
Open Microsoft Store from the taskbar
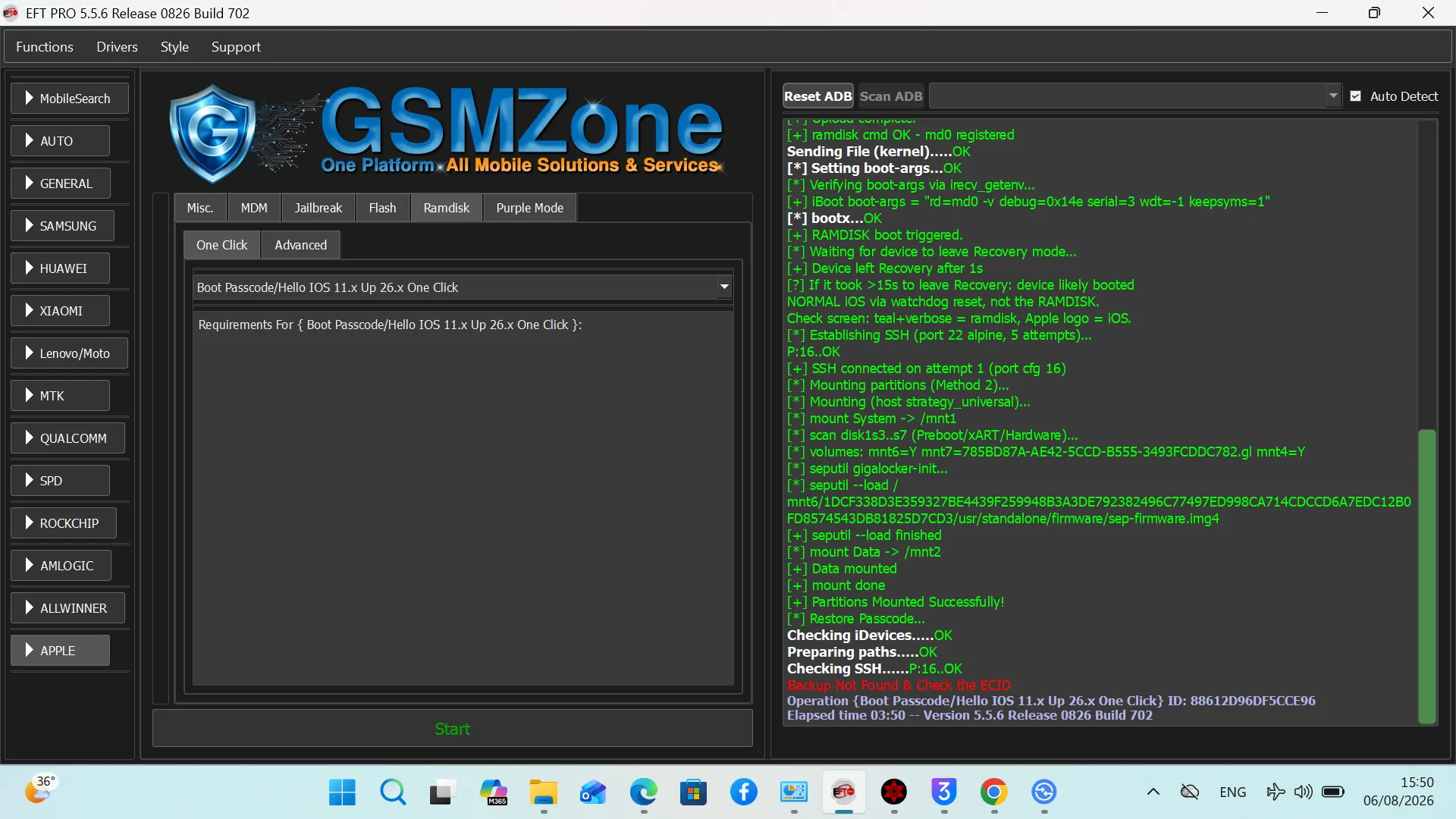[693, 792]
